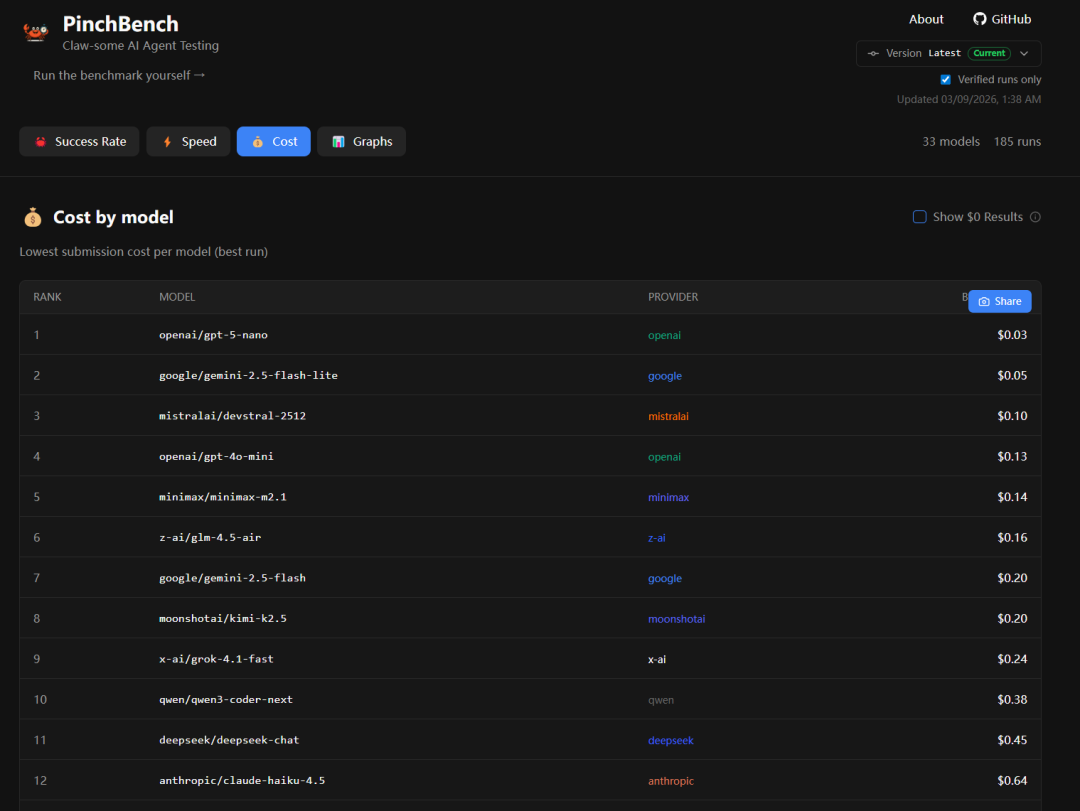The height and width of the screenshot is (811, 1080).
Task: Click the PinchBench title
Action: [121, 24]
